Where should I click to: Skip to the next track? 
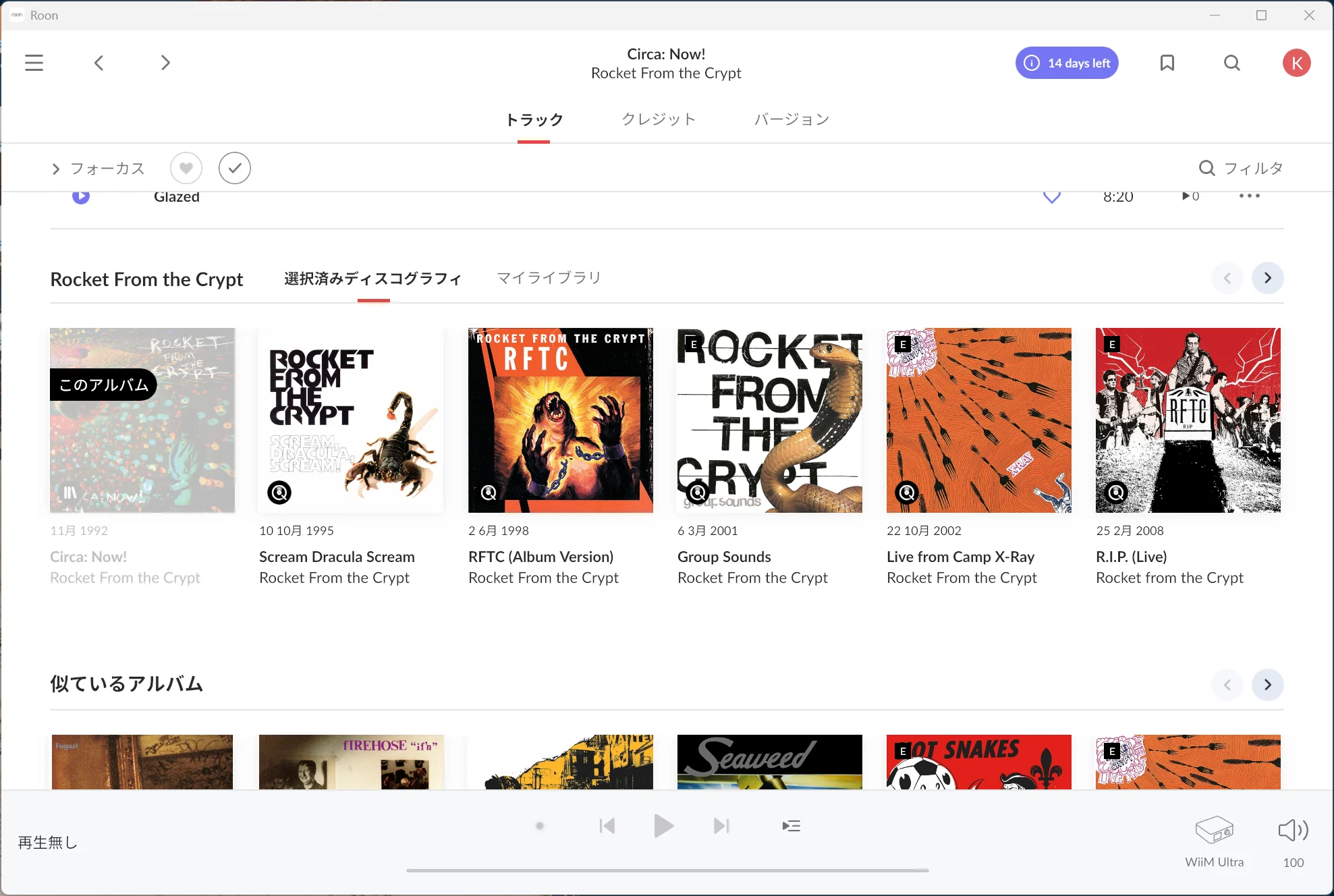tap(721, 826)
